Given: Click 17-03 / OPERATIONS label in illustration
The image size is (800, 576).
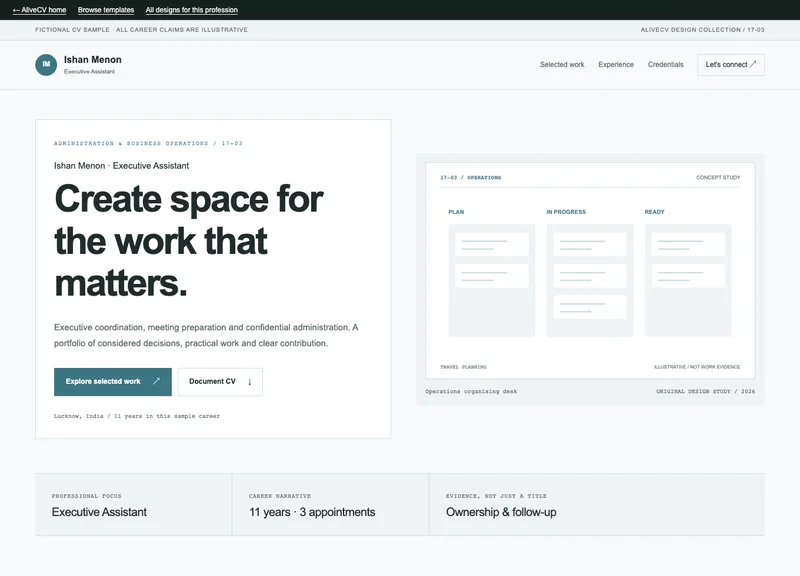Looking at the screenshot, I should (x=470, y=178).
